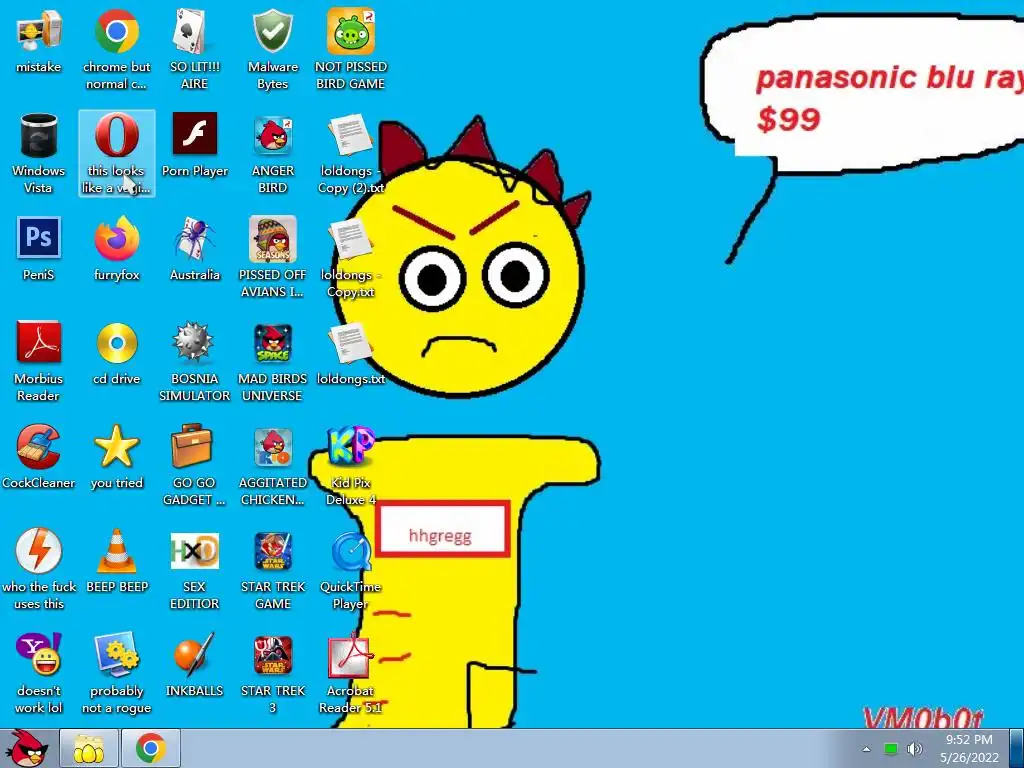
Task: Open the "Kid Pix Deluxe 4" icon
Action: [351, 447]
